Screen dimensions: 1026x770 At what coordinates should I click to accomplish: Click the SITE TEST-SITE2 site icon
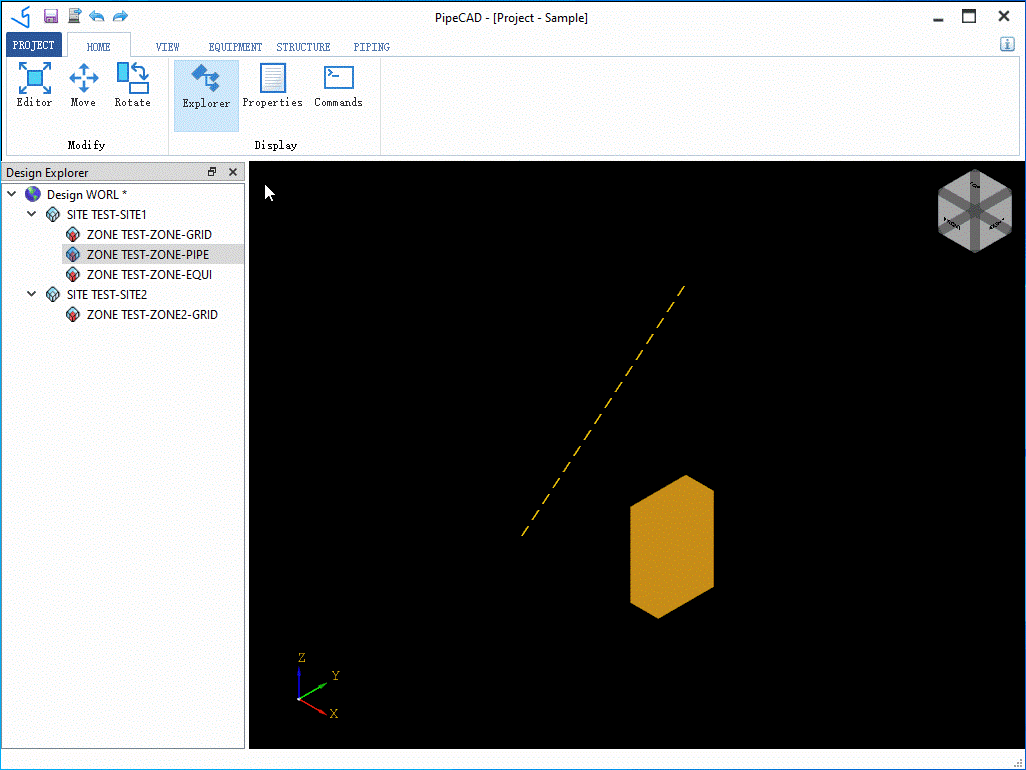click(53, 294)
